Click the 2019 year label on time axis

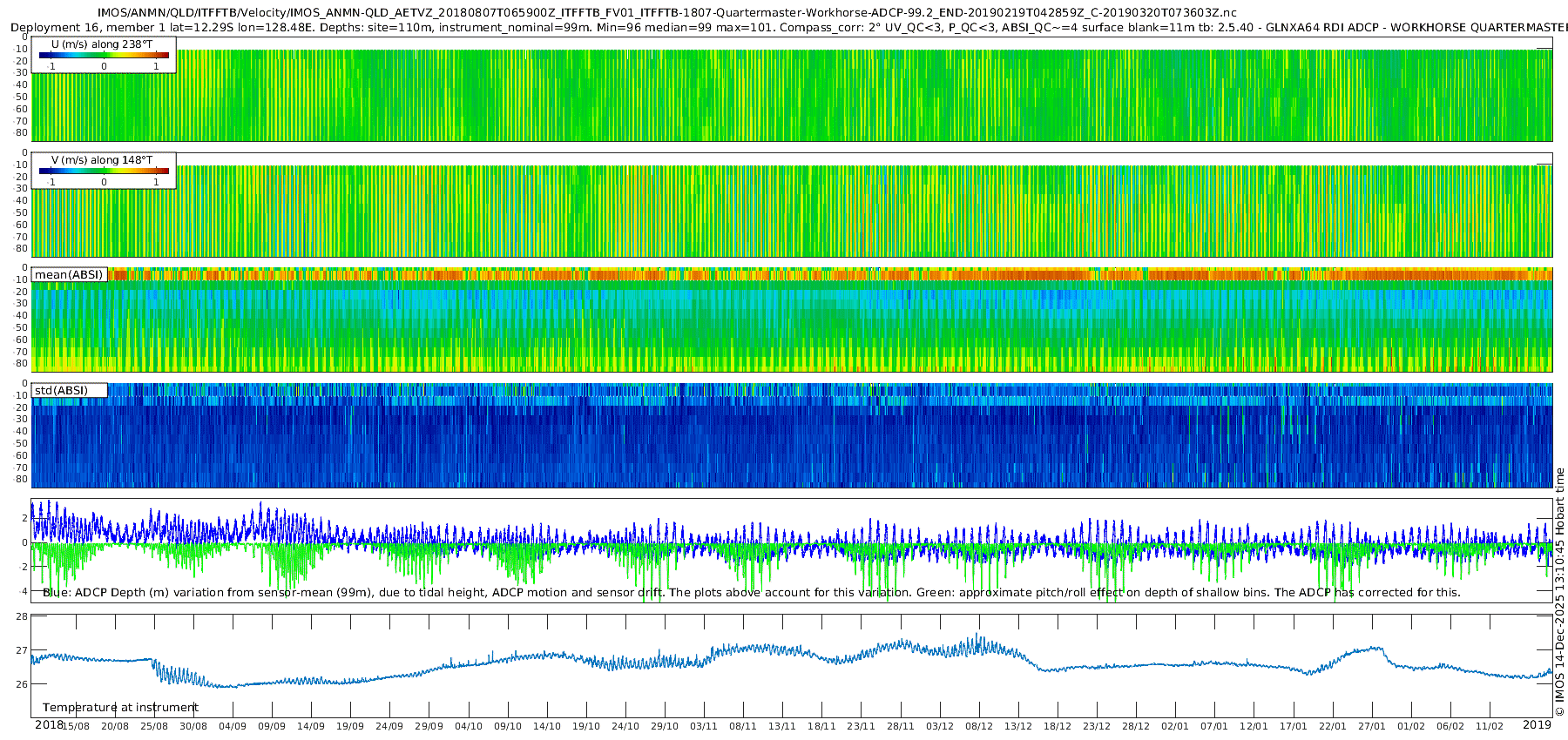point(1537,725)
